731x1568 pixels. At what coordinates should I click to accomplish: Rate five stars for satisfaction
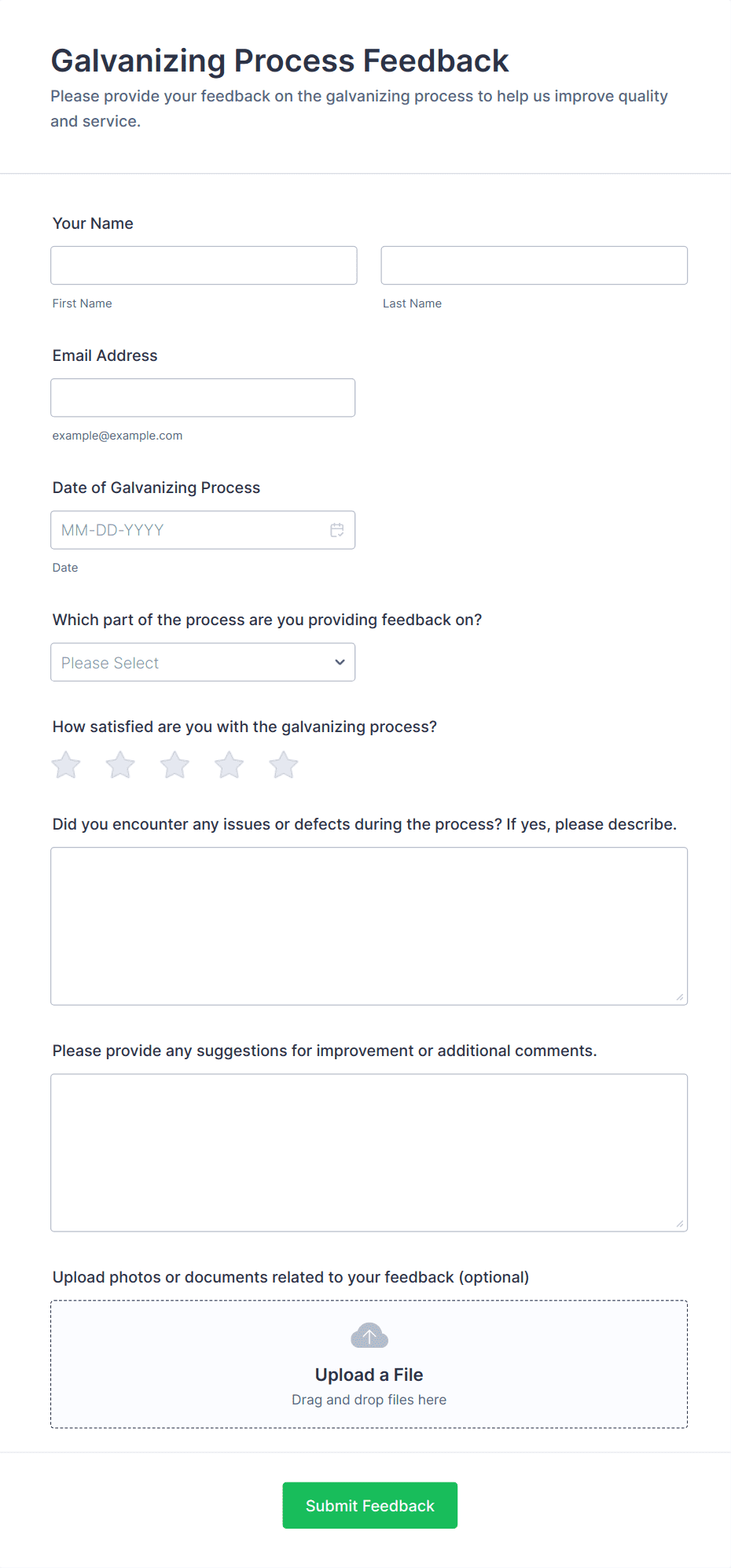click(284, 765)
